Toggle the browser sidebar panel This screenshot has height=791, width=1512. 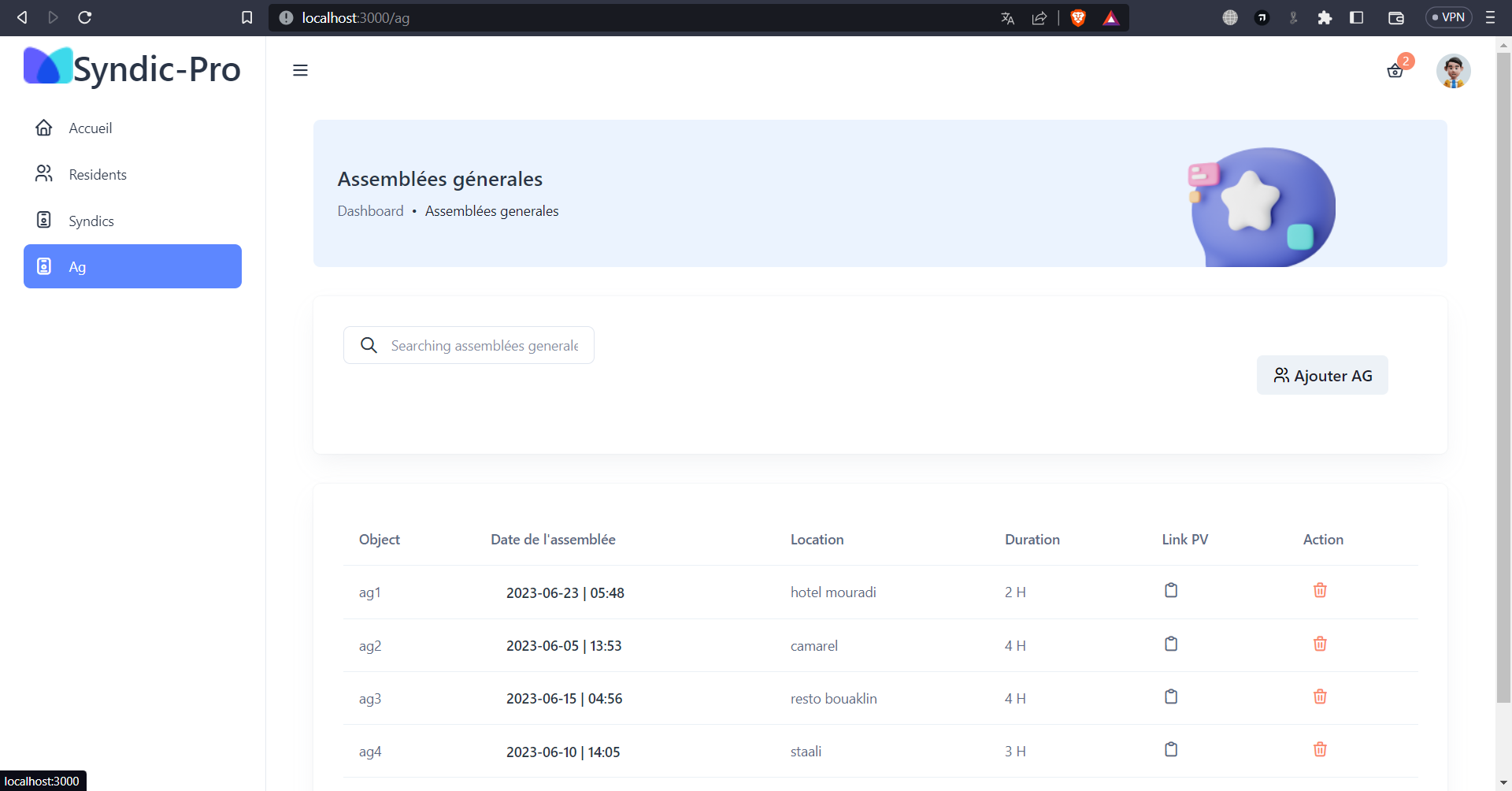click(1356, 18)
